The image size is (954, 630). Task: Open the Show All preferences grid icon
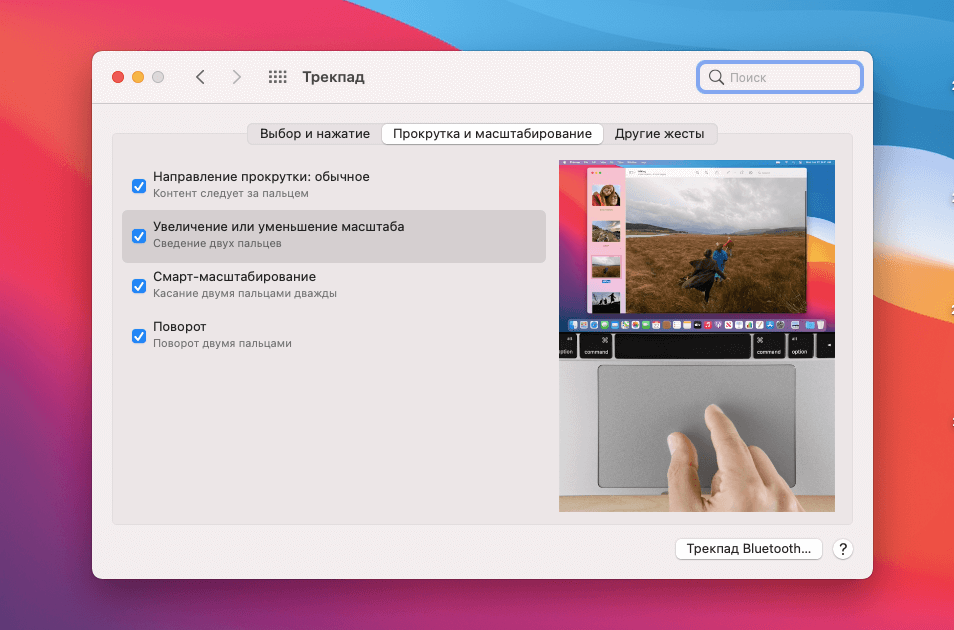277,76
